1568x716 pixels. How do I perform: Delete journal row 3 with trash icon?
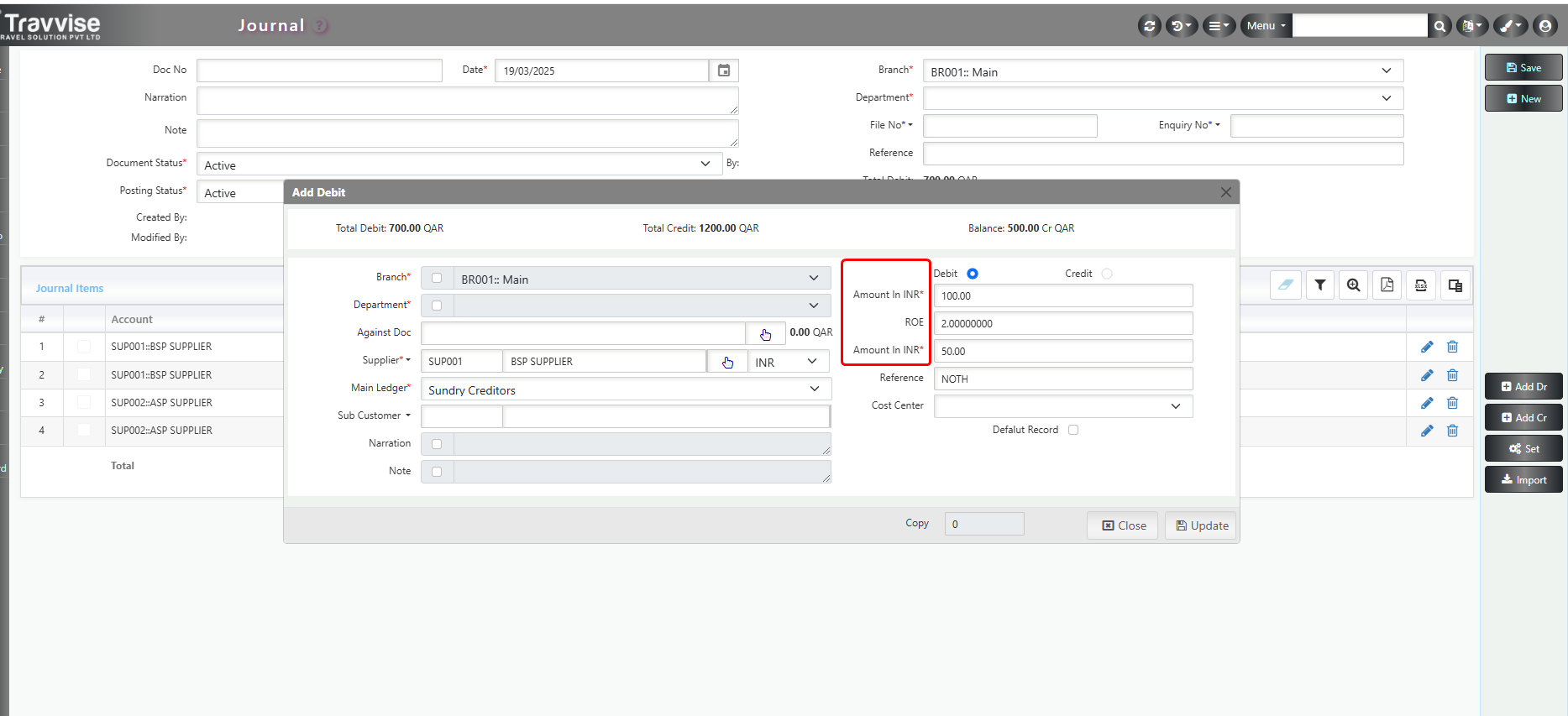[1452, 403]
